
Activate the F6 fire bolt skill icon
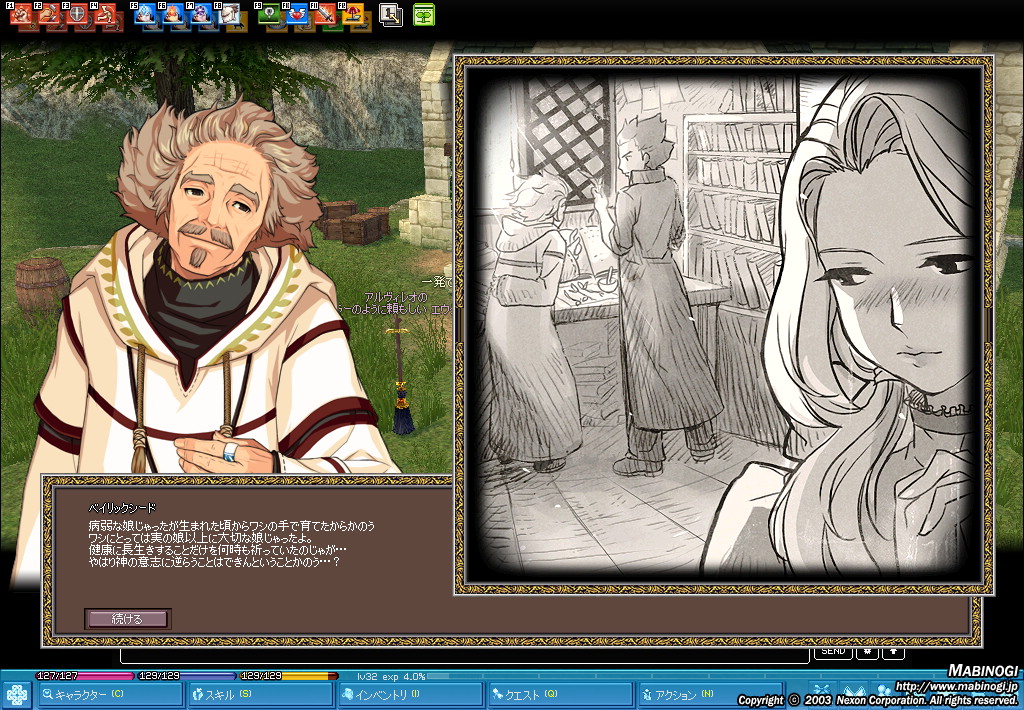coord(173,14)
